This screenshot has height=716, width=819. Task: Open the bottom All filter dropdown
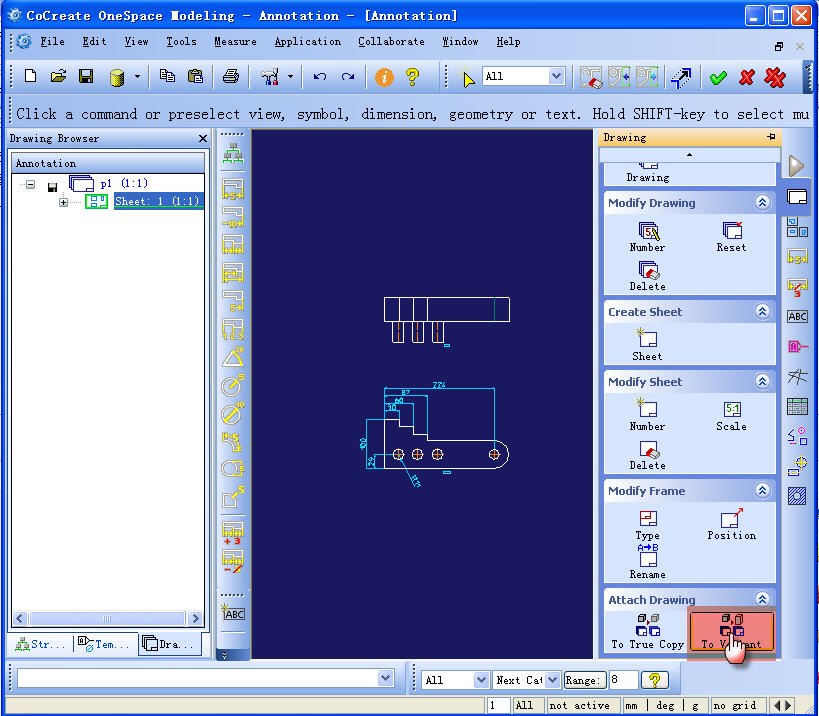click(x=481, y=680)
